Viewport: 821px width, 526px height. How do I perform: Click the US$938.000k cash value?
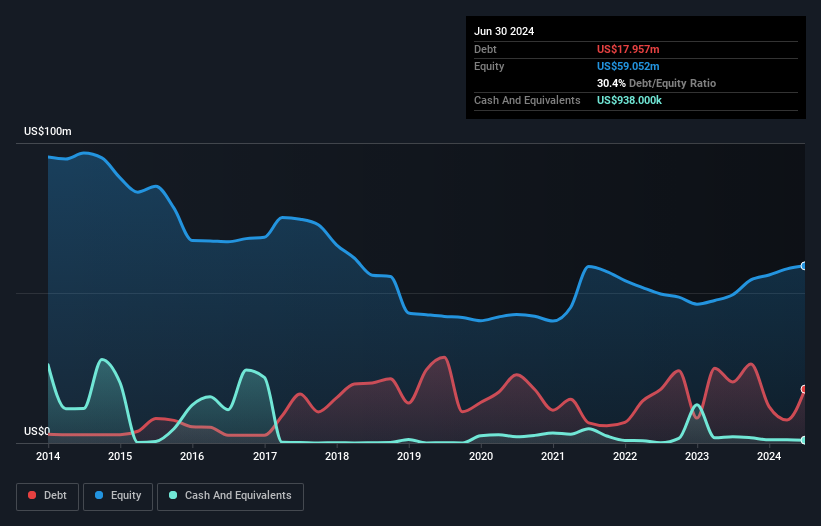(x=629, y=100)
